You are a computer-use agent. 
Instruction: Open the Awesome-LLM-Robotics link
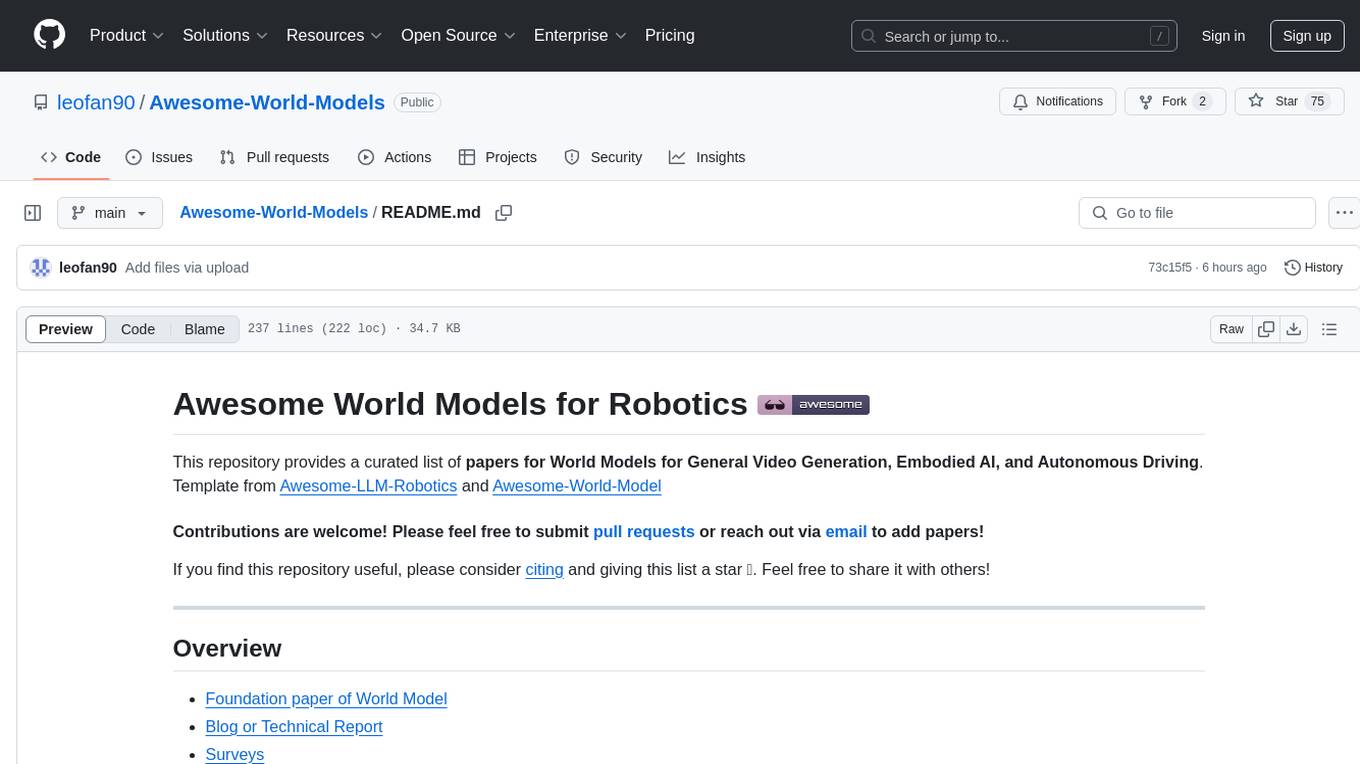coord(368,486)
